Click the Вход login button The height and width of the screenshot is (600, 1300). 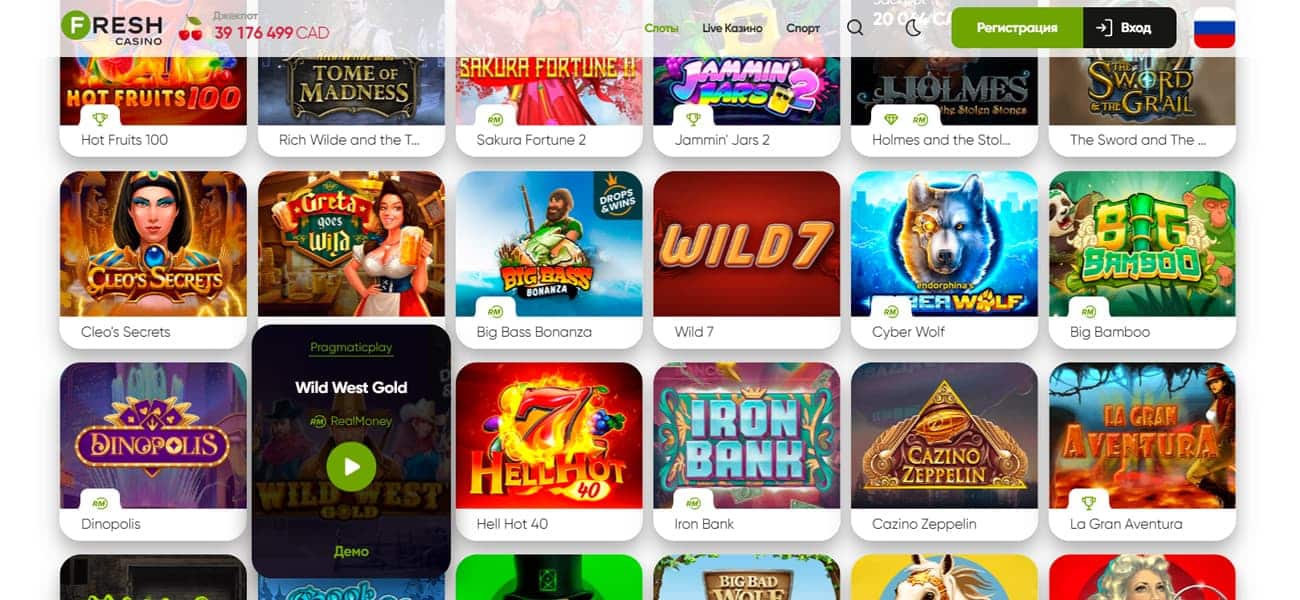click(1129, 28)
